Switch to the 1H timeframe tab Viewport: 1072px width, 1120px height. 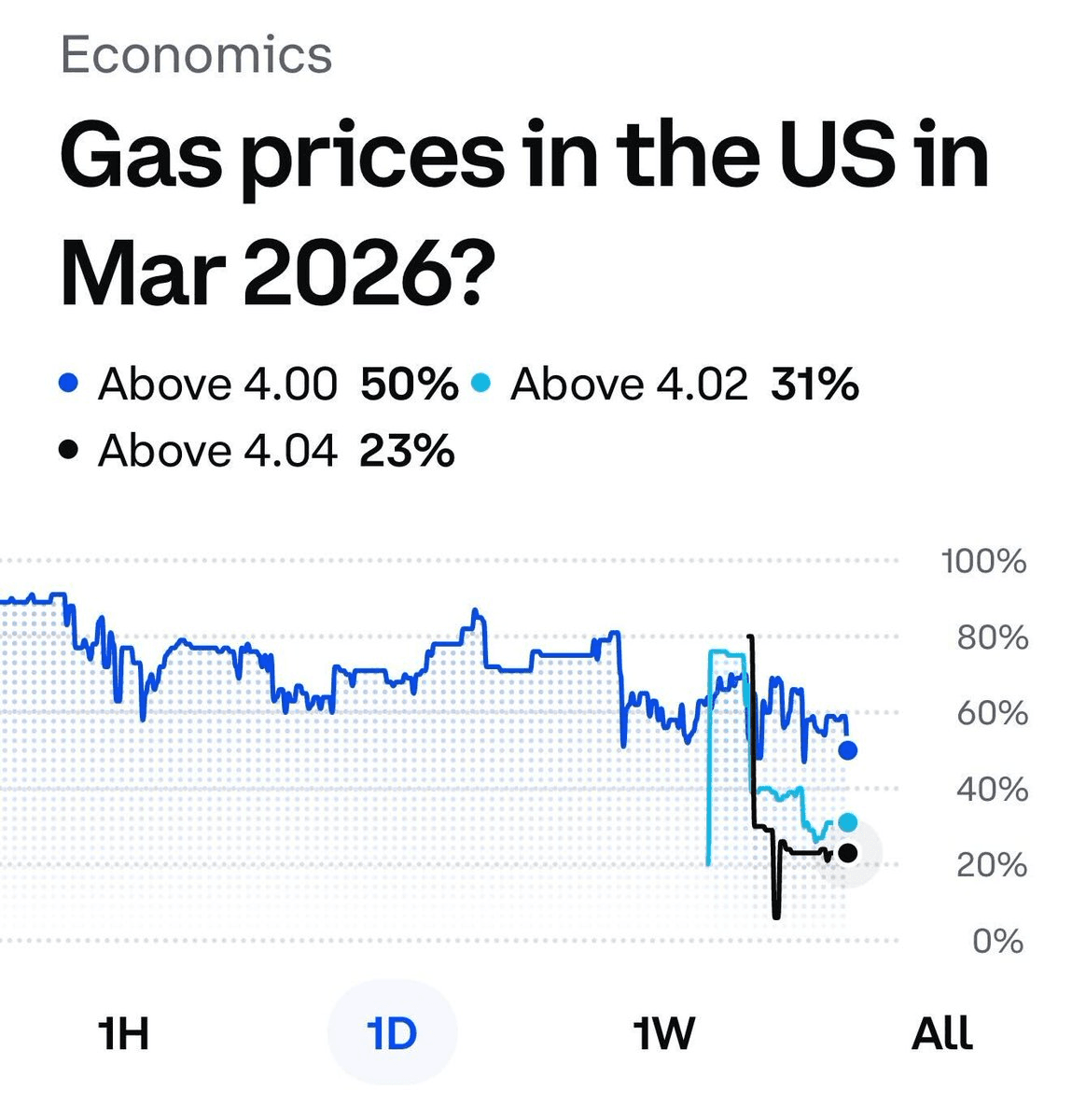click(123, 1031)
